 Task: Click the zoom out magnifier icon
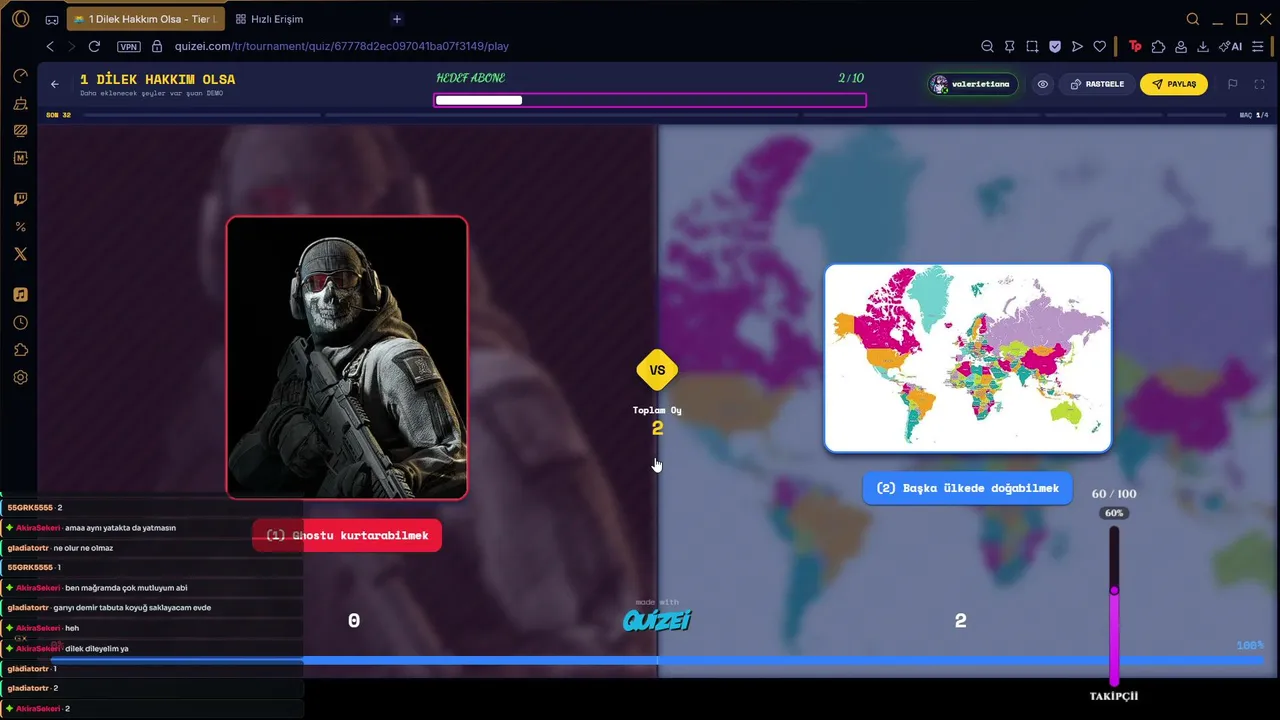click(x=987, y=46)
